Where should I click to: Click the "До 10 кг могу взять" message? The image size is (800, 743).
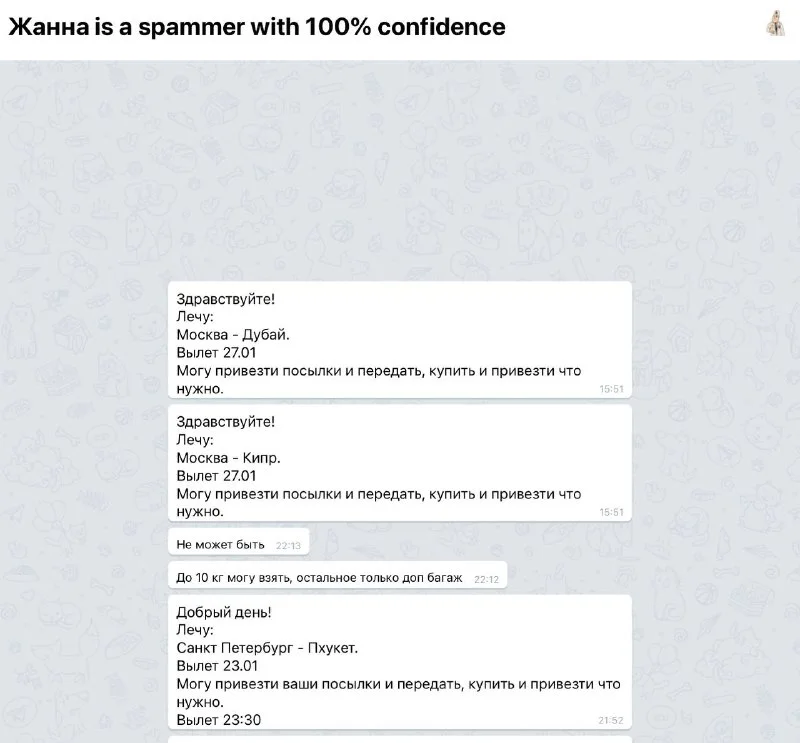click(319, 578)
